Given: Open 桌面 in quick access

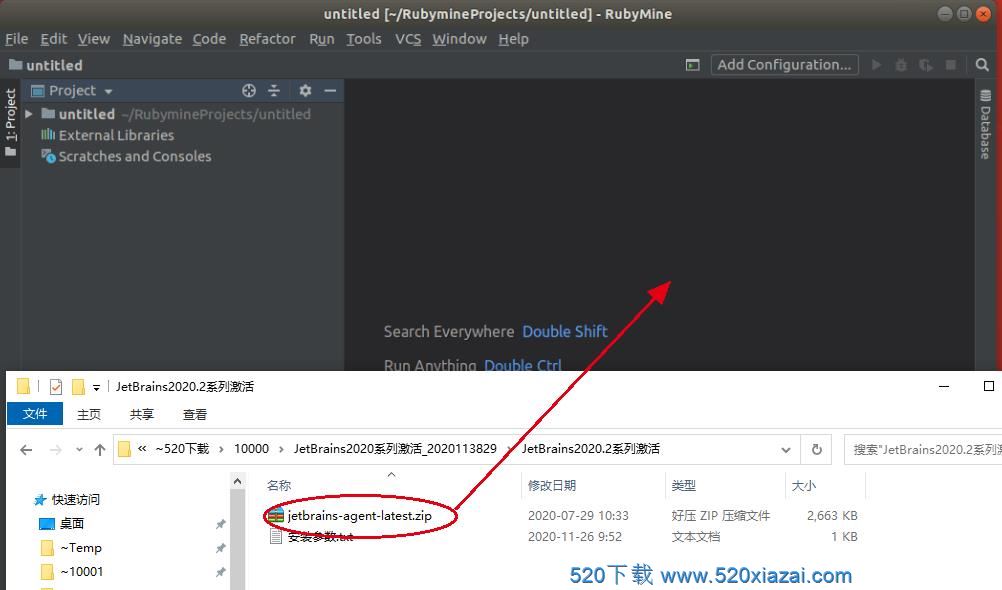Looking at the screenshot, I should (x=72, y=524).
